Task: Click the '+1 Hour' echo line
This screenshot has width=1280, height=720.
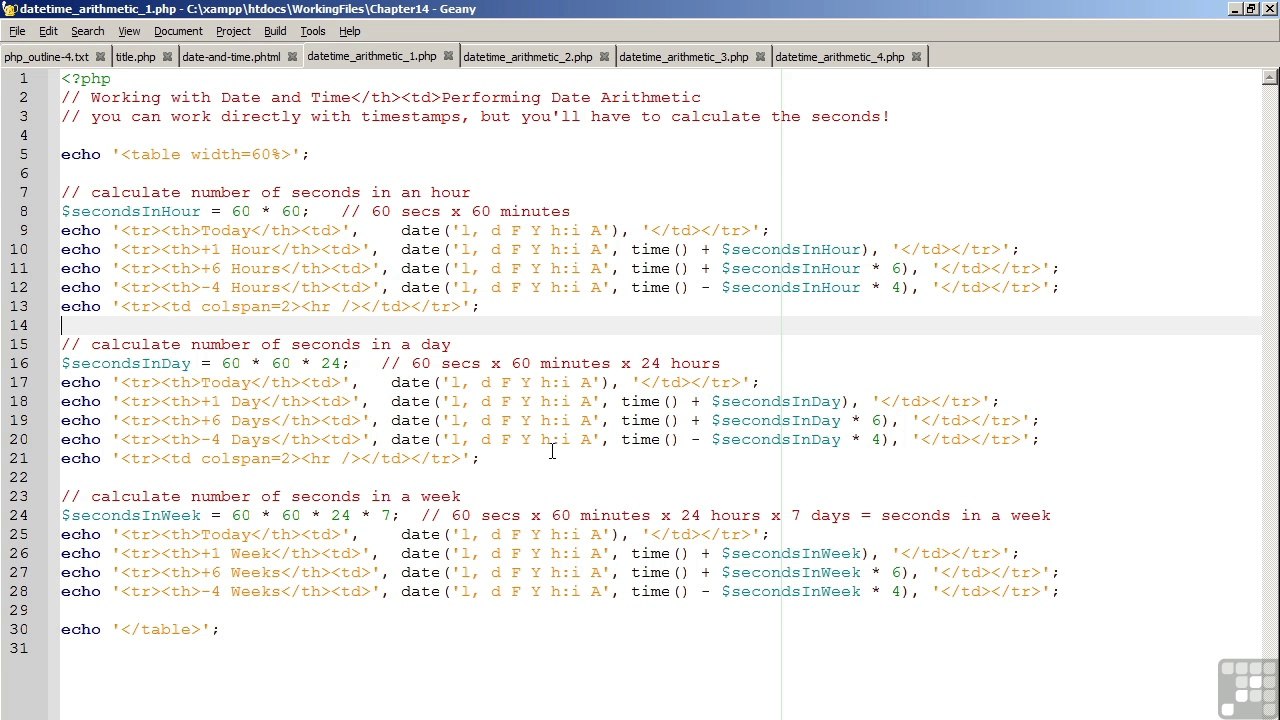Action: pyautogui.click(x=540, y=249)
